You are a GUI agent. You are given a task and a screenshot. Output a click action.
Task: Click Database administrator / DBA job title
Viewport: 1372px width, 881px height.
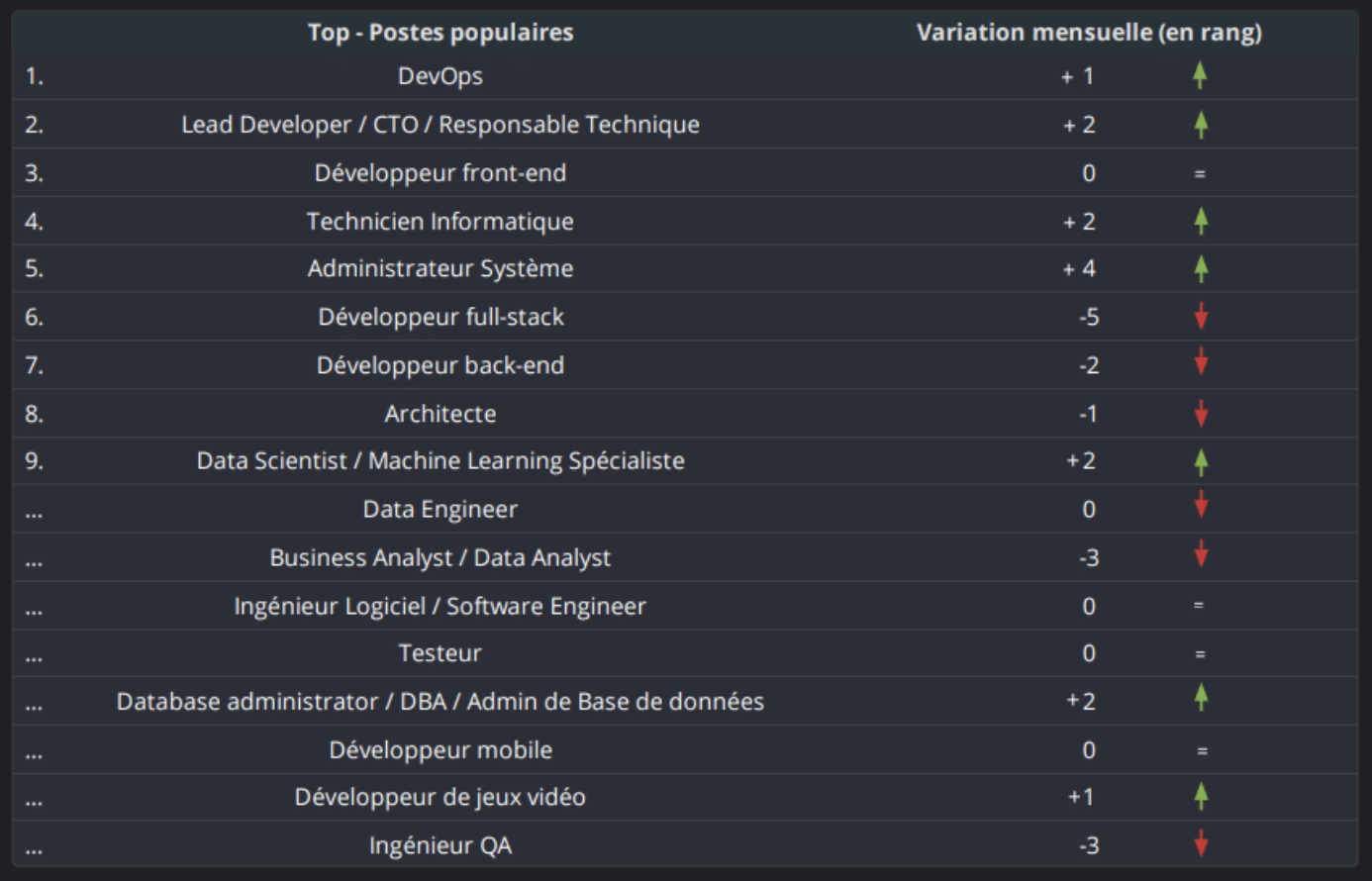(x=441, y=702)
